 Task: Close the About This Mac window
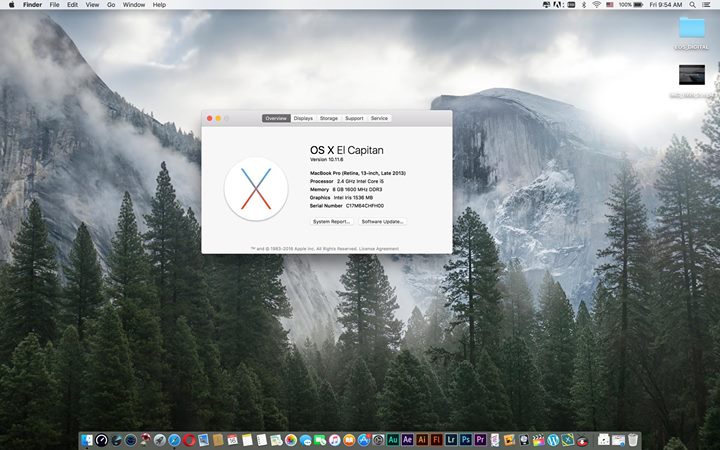(209, 118)
